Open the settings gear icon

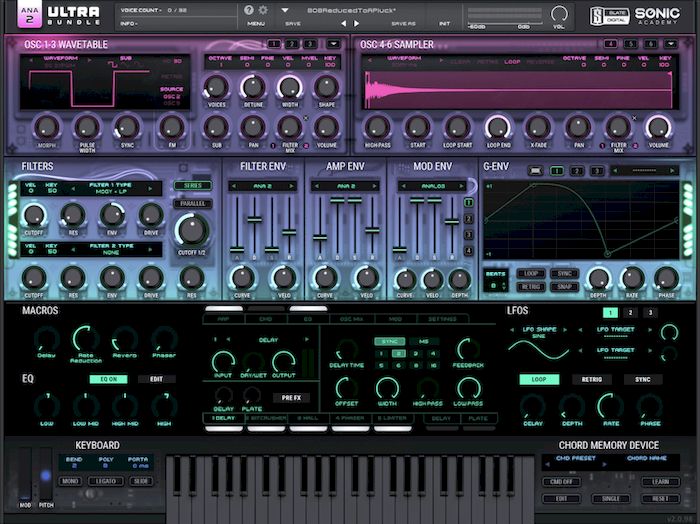(263, 10)
